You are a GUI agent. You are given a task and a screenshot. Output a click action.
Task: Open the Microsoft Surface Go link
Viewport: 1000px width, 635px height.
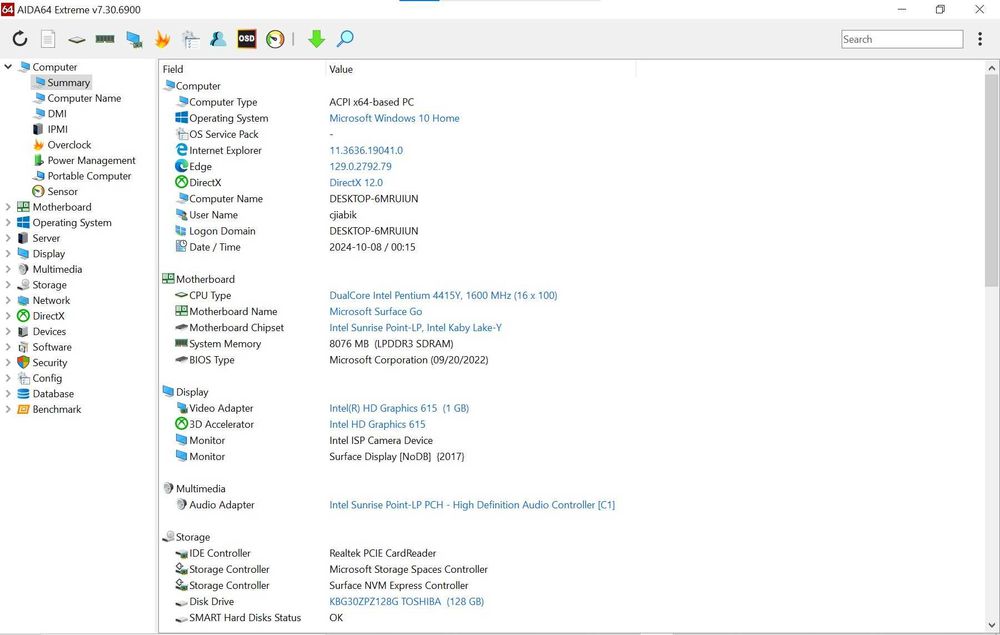[376, 312]
